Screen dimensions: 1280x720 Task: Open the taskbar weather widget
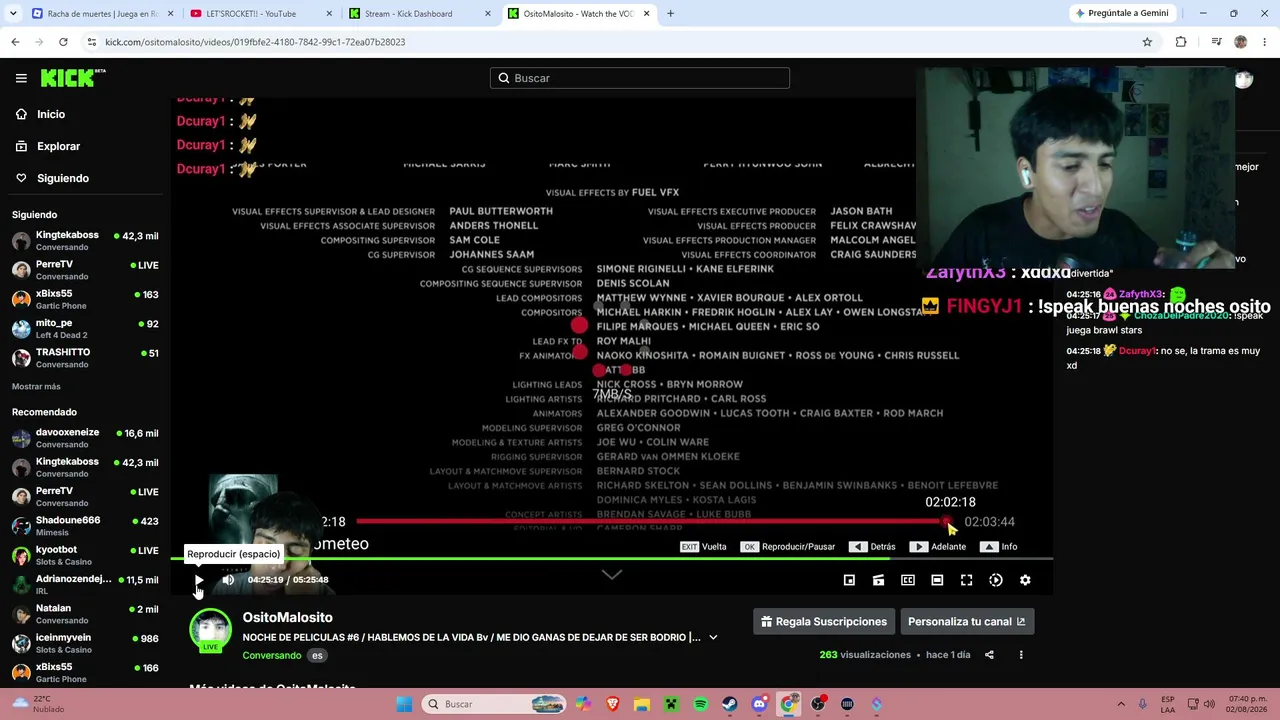40,704
